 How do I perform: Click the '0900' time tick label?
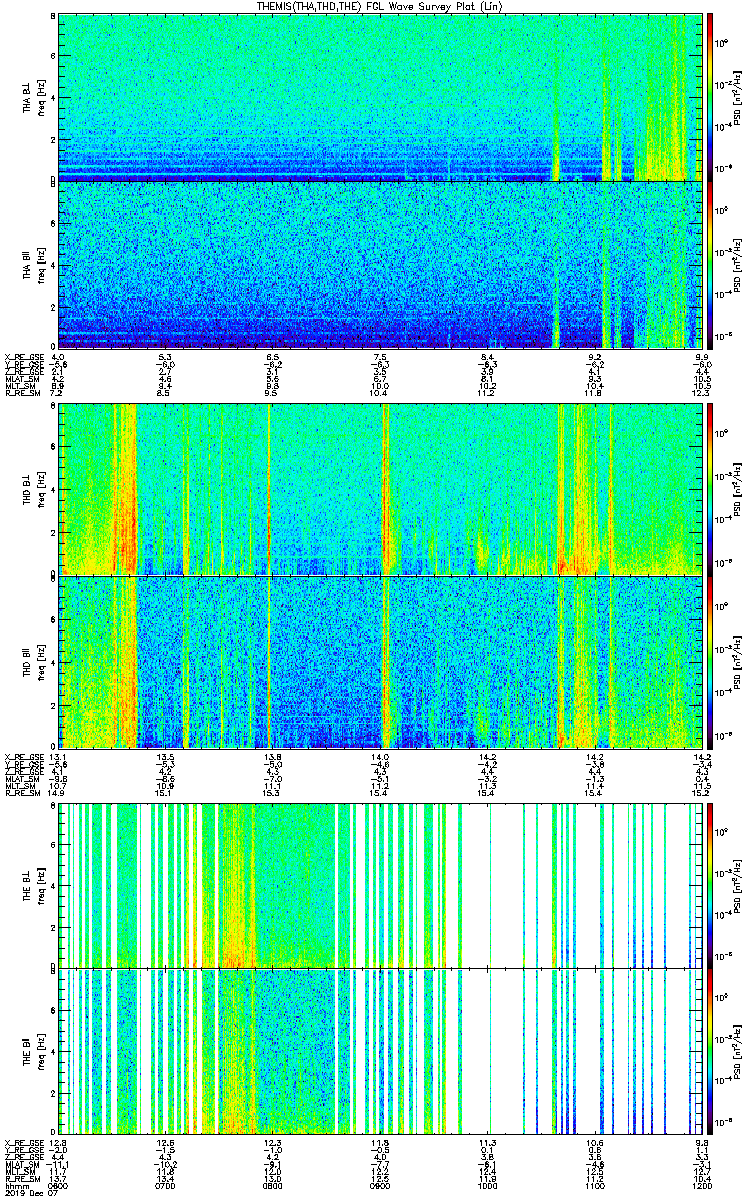(379, 1185)
